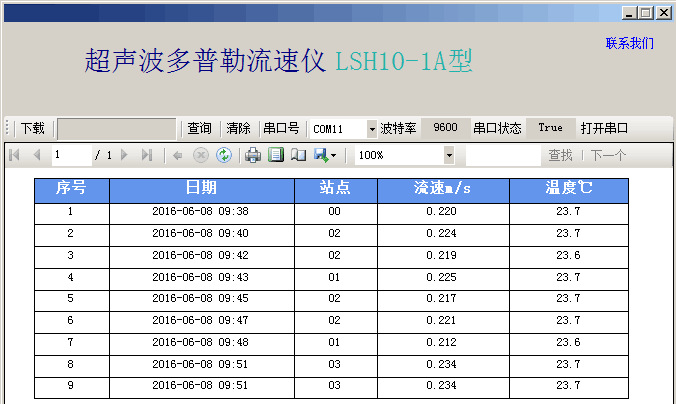Click flow speed value 0.219
Image resolution: width=676 pixels, height=404 pixels.
(x=441, y=256)
